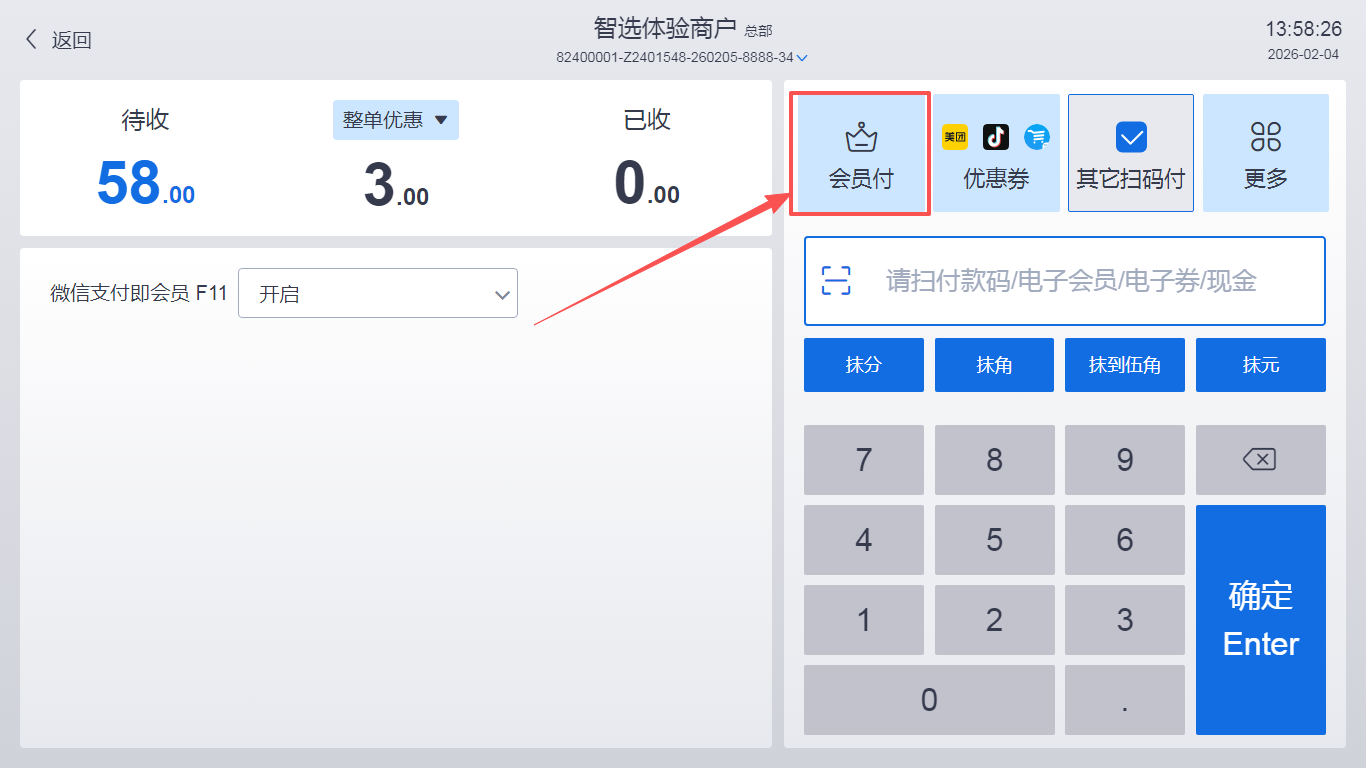Expand the store code chevron under merchant name
Screen dimensions: 1366x768
[x=802, y=58]
